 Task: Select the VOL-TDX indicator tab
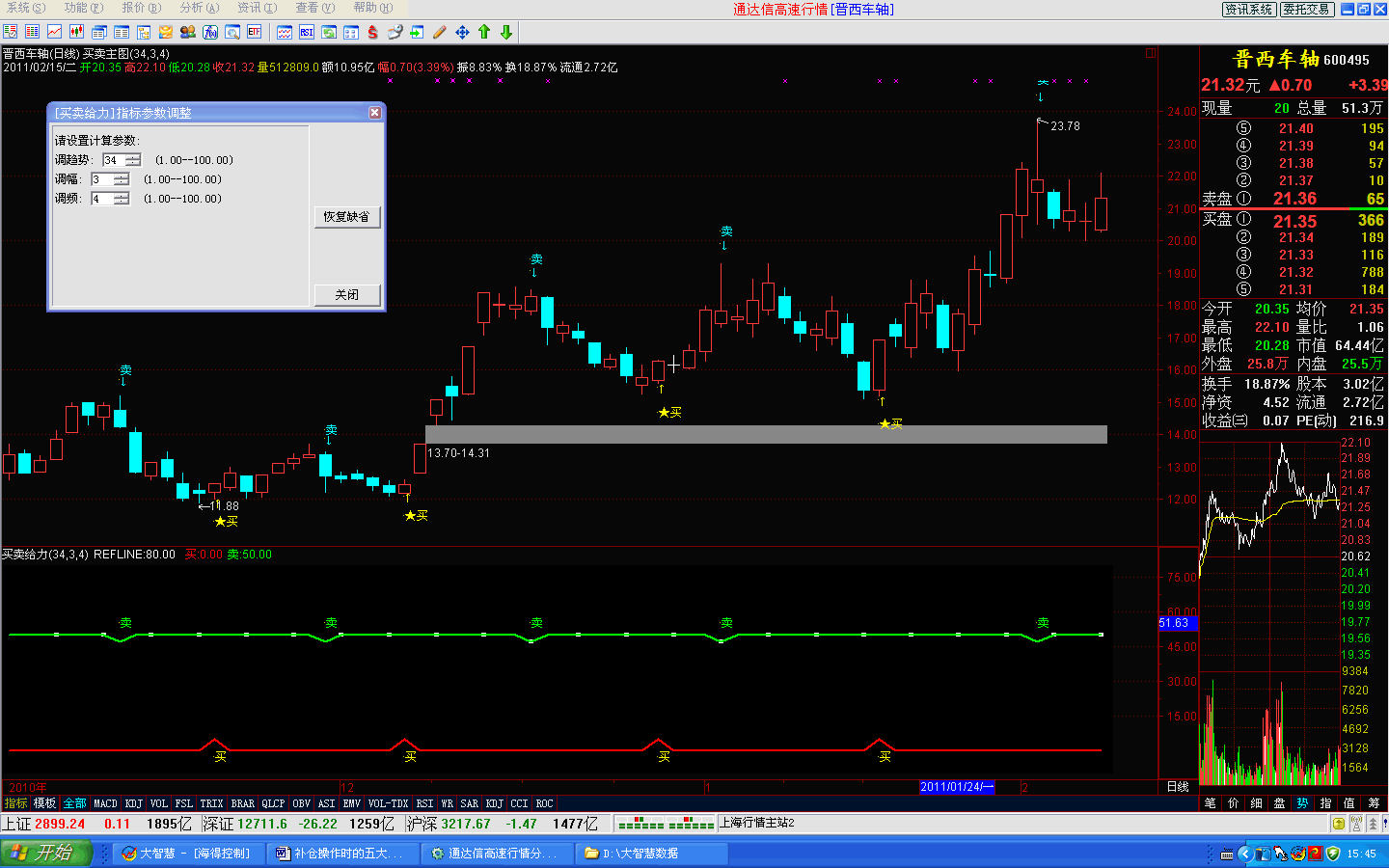[x=388, y=803]
